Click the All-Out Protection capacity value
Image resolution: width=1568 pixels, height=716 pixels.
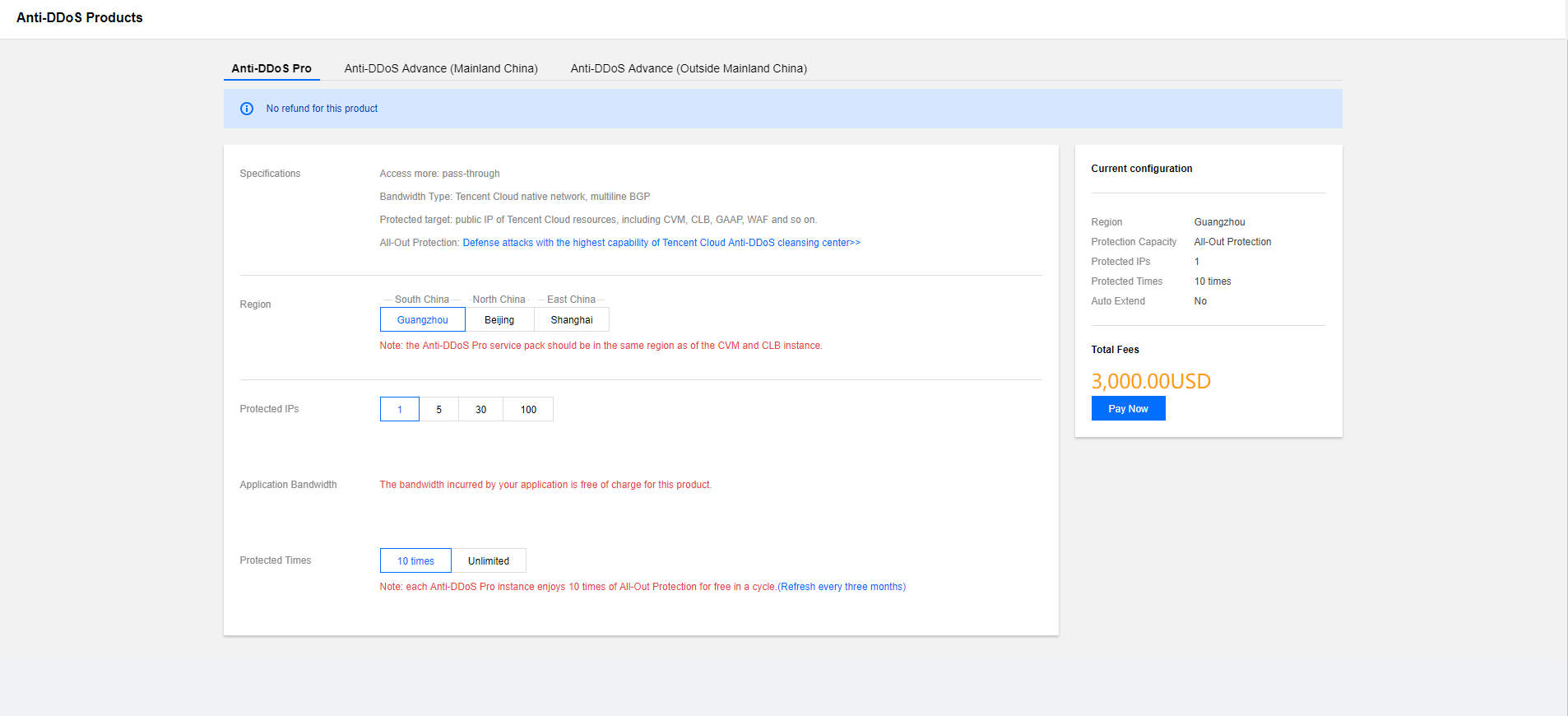click(1232, 242)
